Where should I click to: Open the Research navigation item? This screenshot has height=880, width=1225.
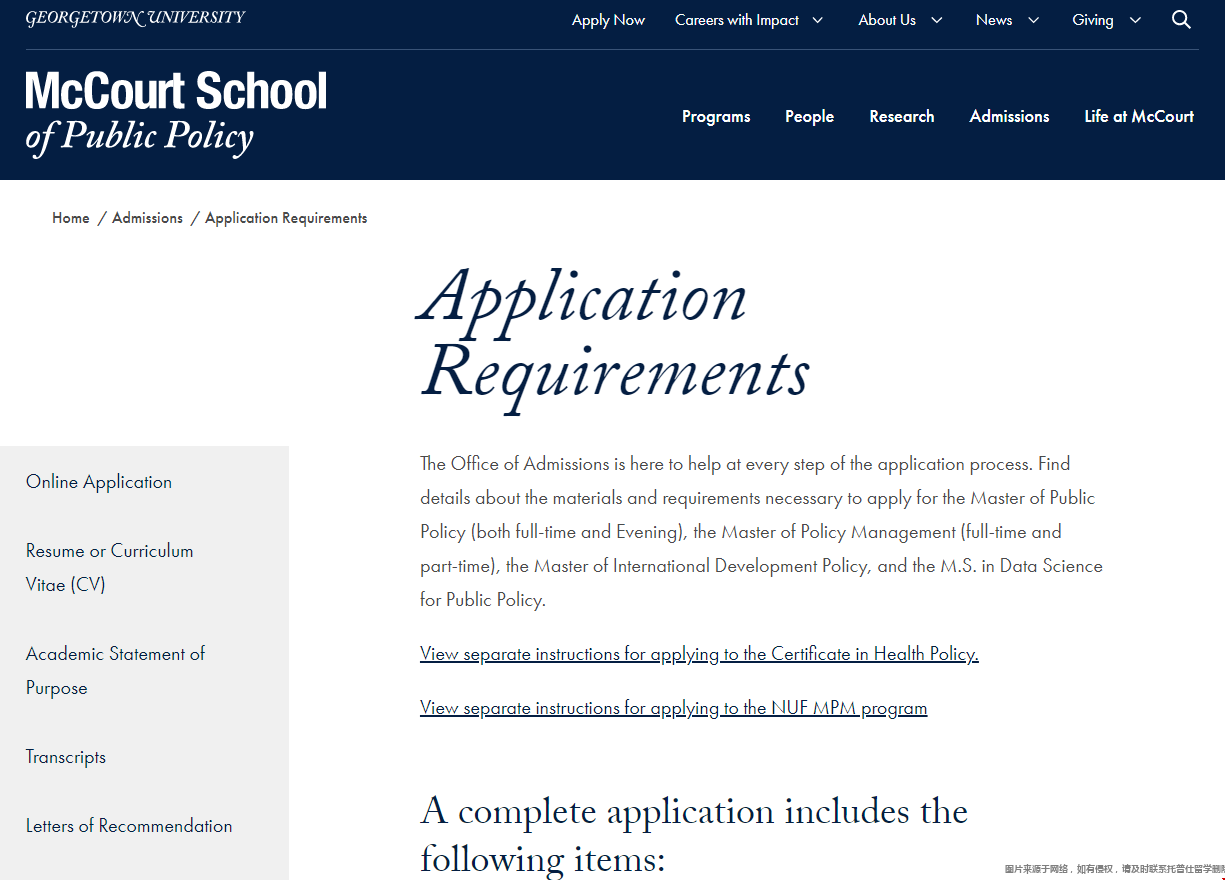(x=902, y=116)
